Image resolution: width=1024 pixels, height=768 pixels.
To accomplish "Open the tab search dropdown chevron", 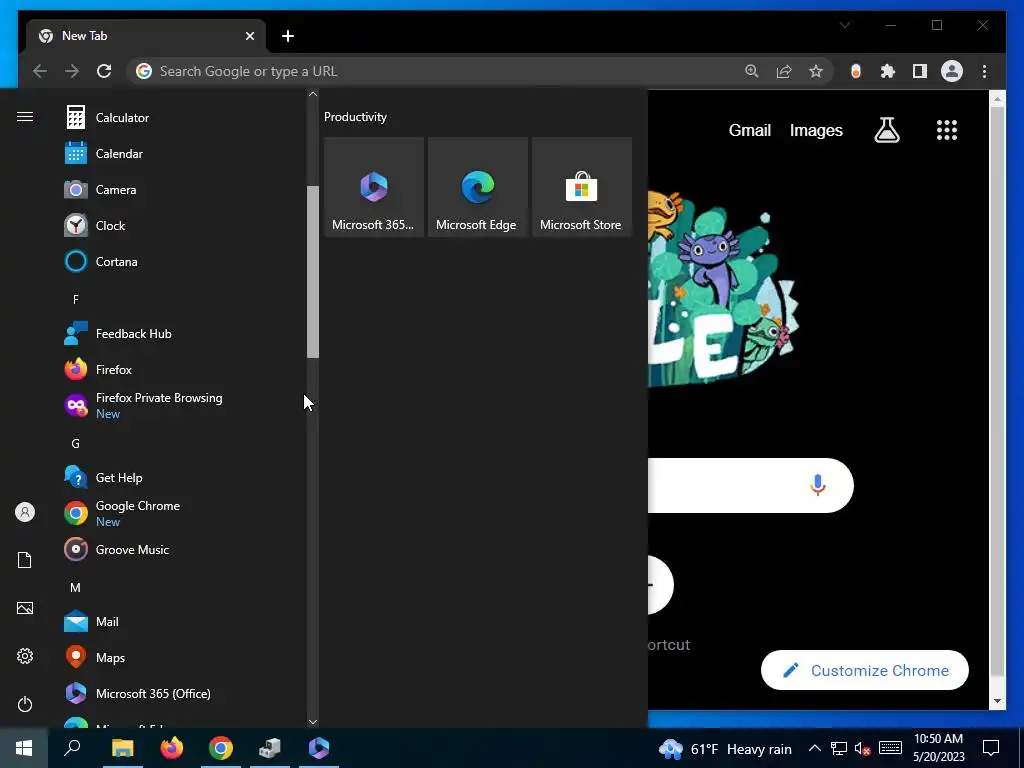I will [844, 25].
